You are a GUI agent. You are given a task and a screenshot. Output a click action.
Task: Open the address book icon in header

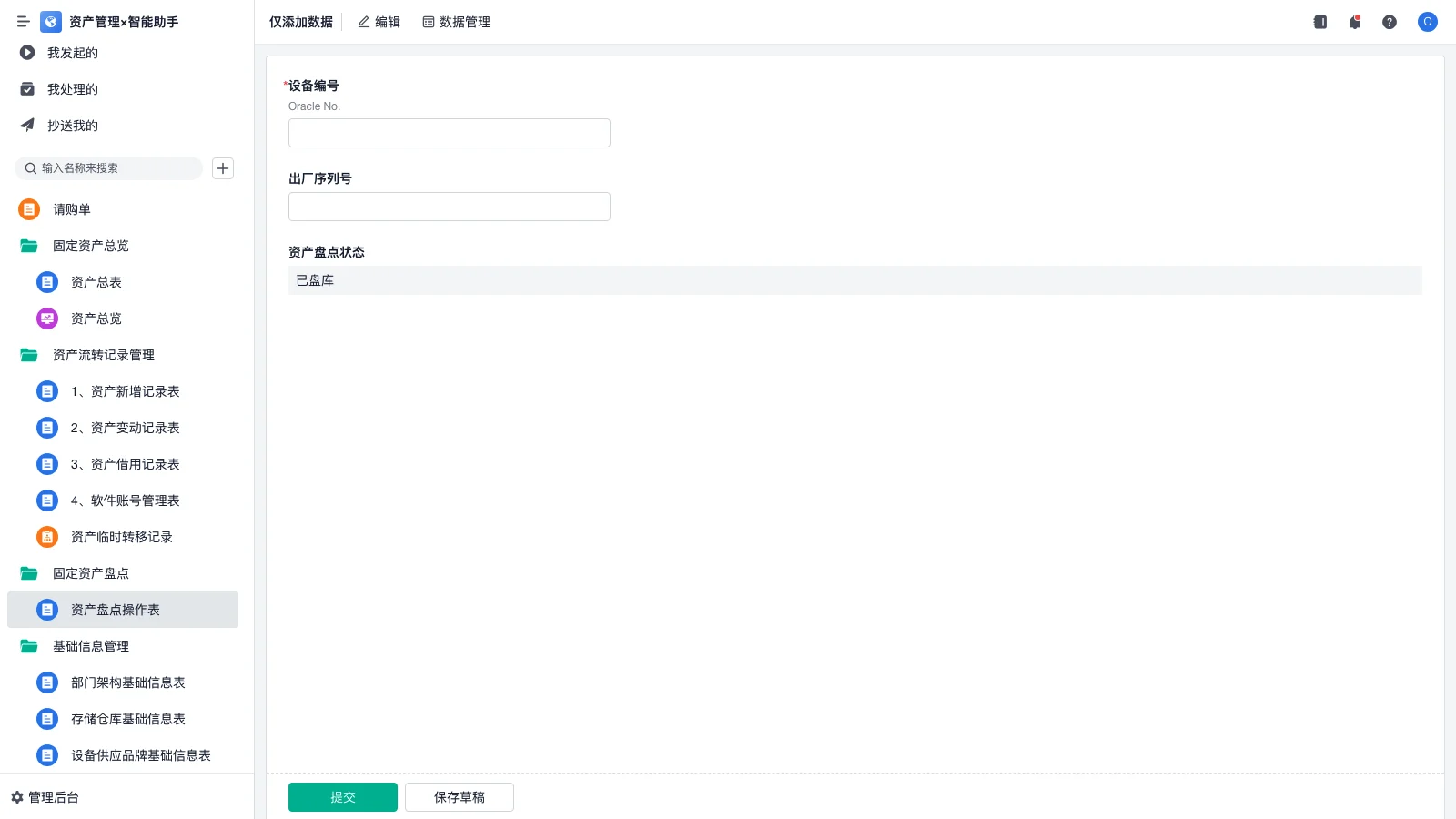click(1320, 22)
